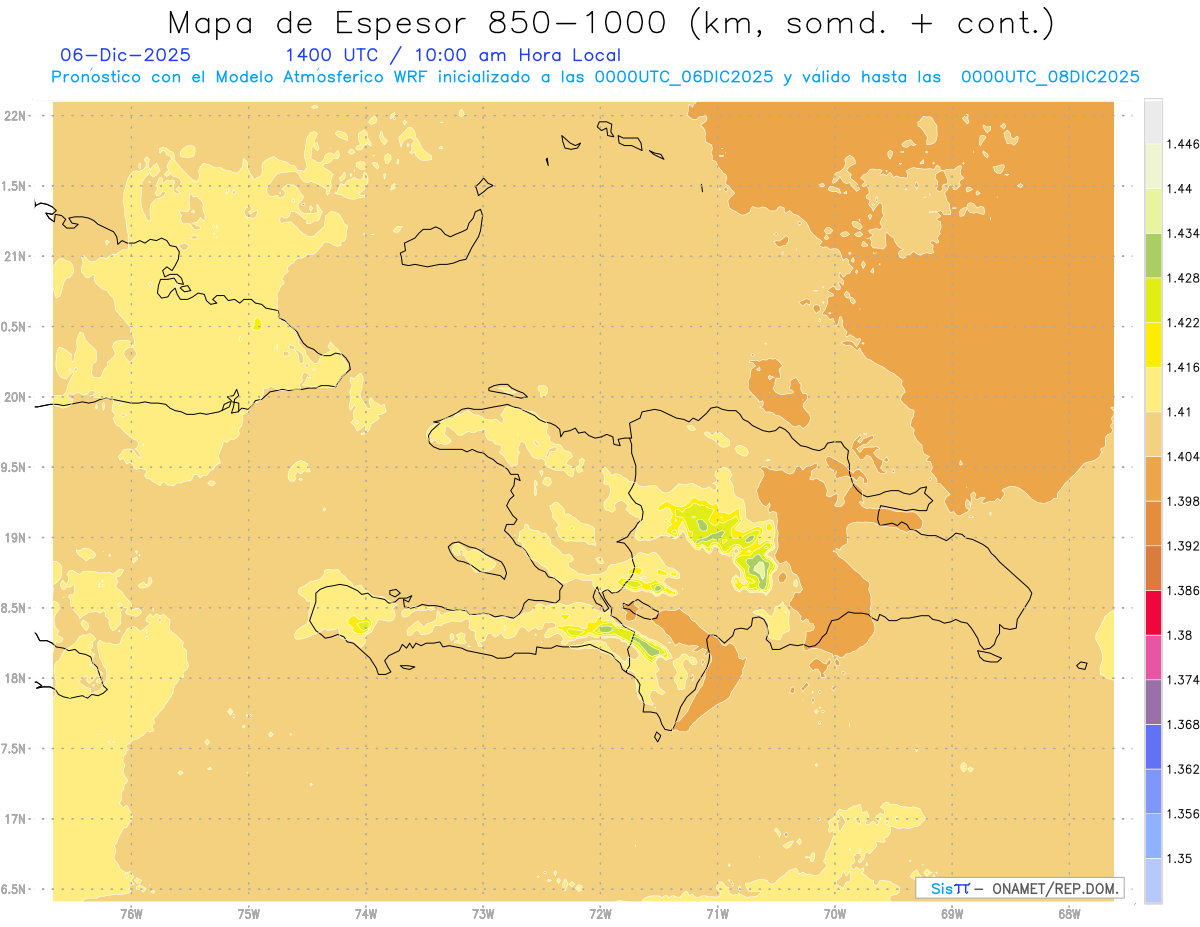The image size is (1200, 927).
Task: Click the longitude axis label "73W"
Action: tap(483, 913)
